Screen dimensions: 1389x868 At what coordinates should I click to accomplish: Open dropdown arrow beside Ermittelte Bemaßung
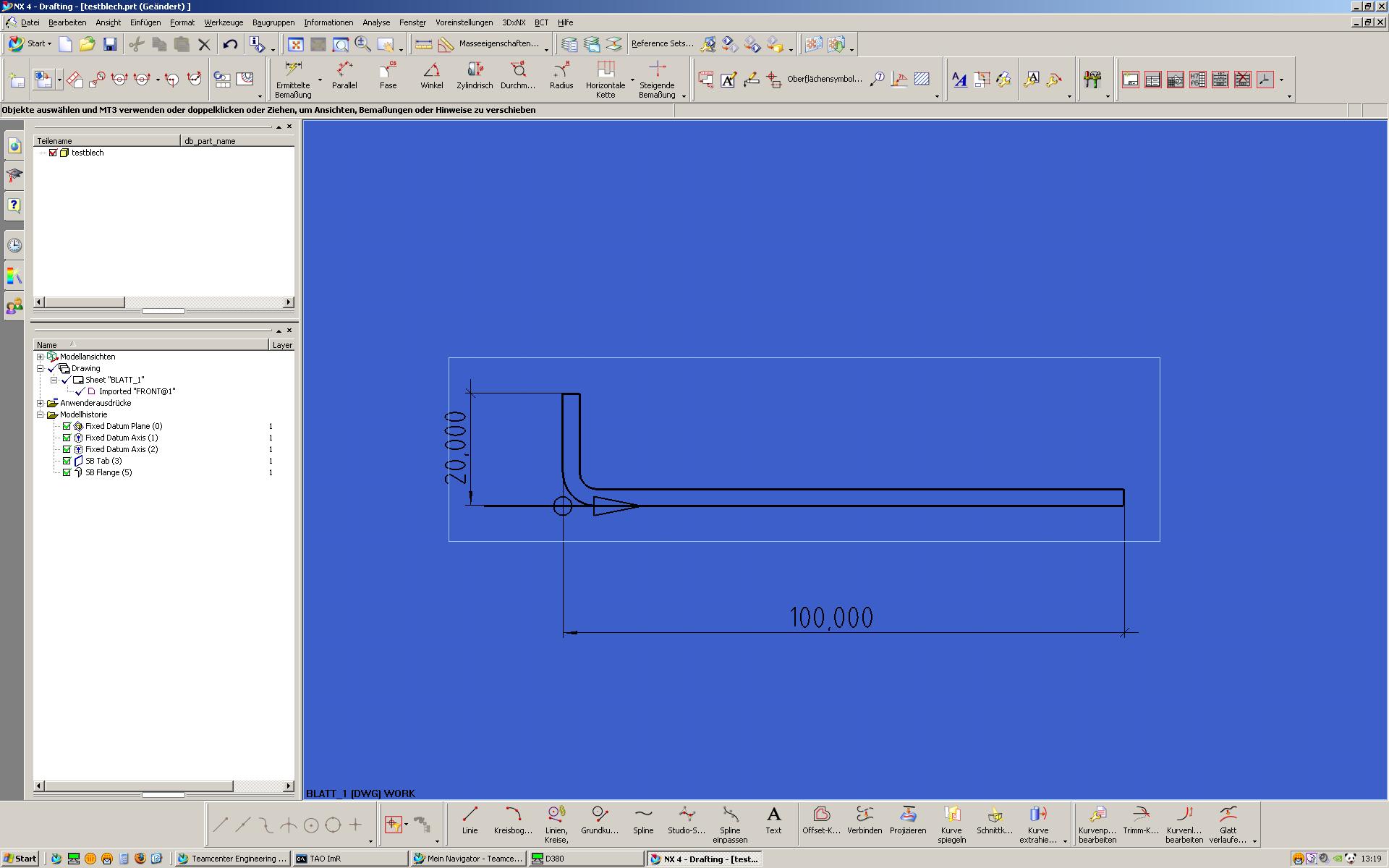[x=320, y=80]
